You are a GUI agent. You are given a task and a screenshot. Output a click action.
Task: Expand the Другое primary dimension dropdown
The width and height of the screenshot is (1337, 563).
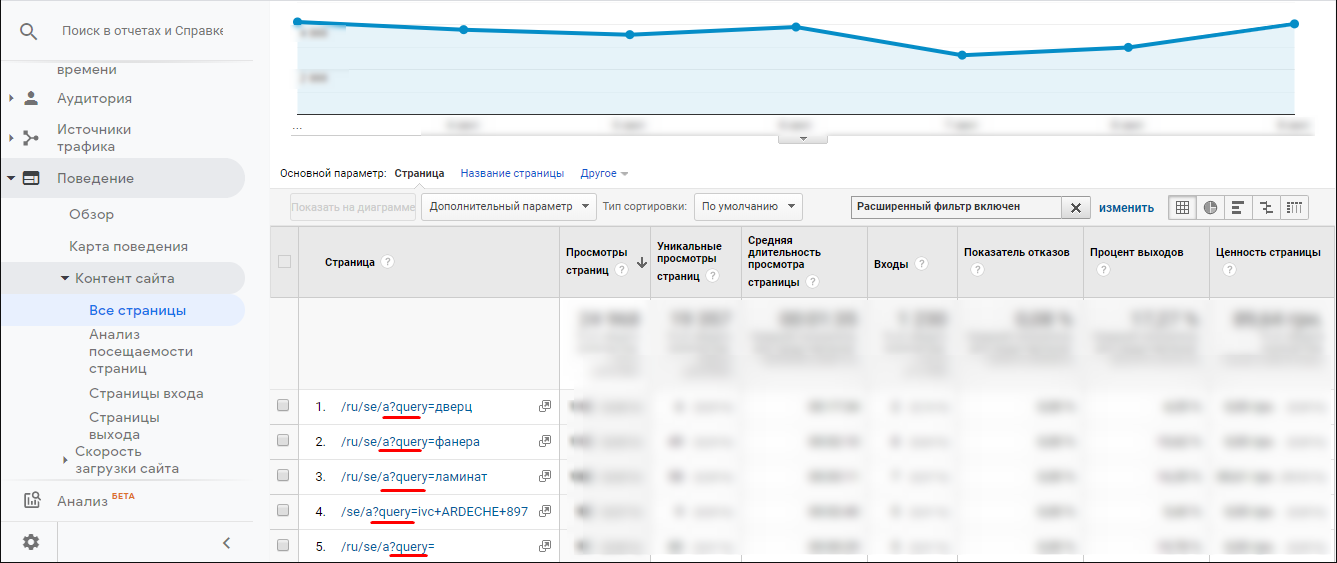pos(604,173)
